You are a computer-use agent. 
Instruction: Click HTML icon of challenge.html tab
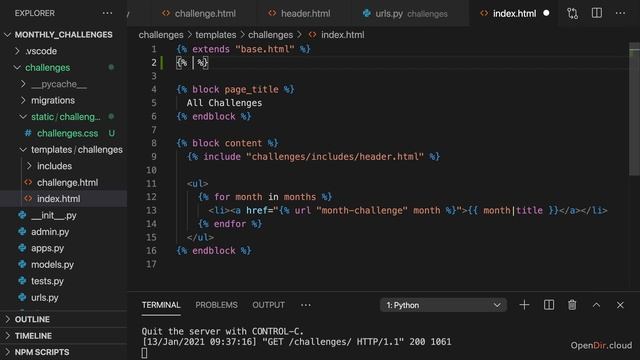pos(166,13)
